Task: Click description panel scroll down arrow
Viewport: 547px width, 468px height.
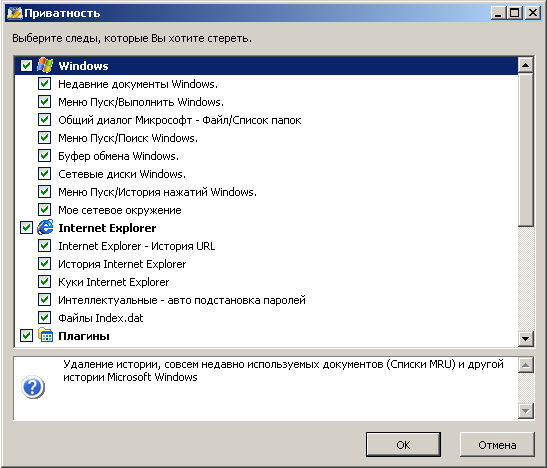Action: [525, 411]
